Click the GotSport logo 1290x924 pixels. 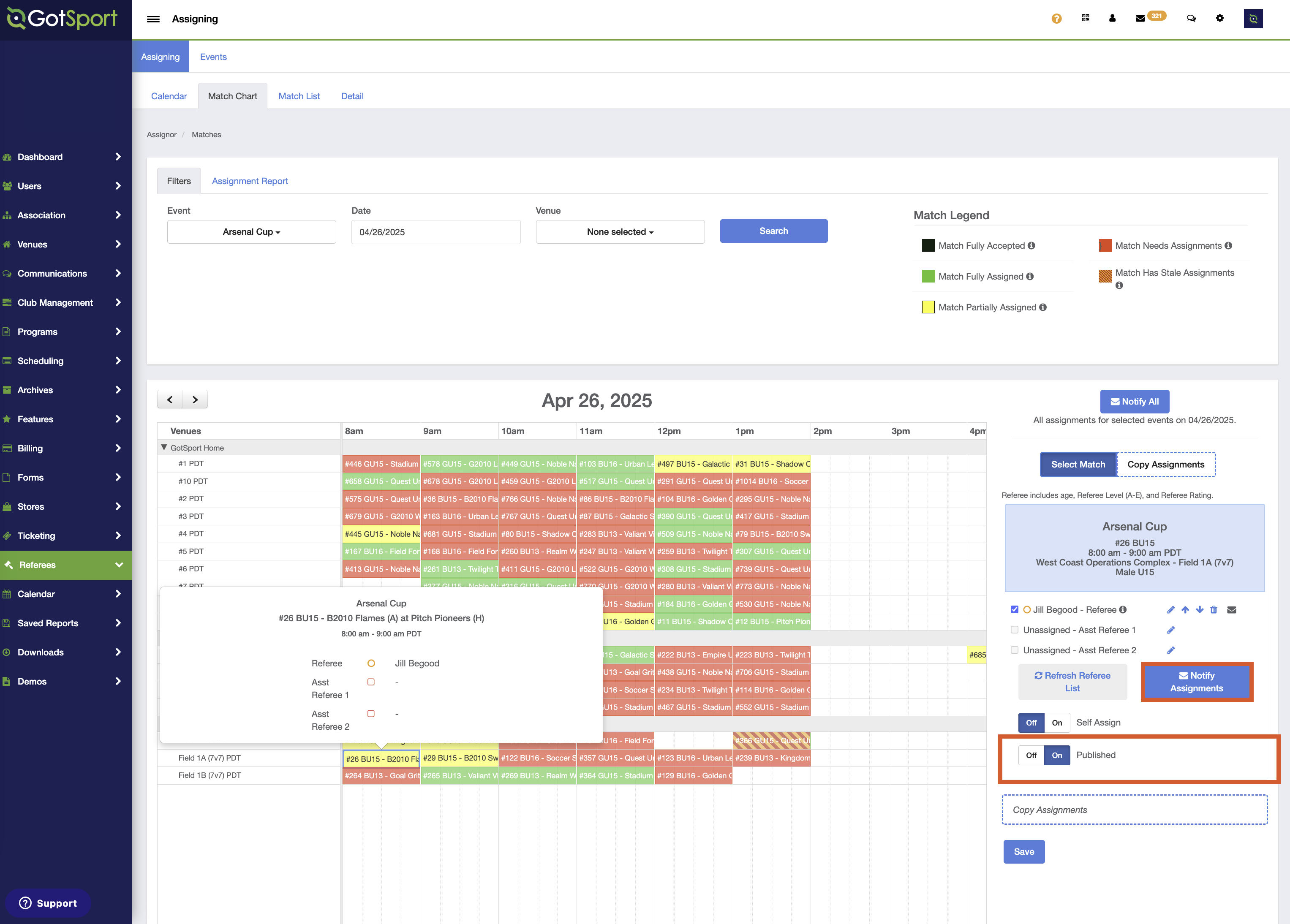(x=62, y=19)
